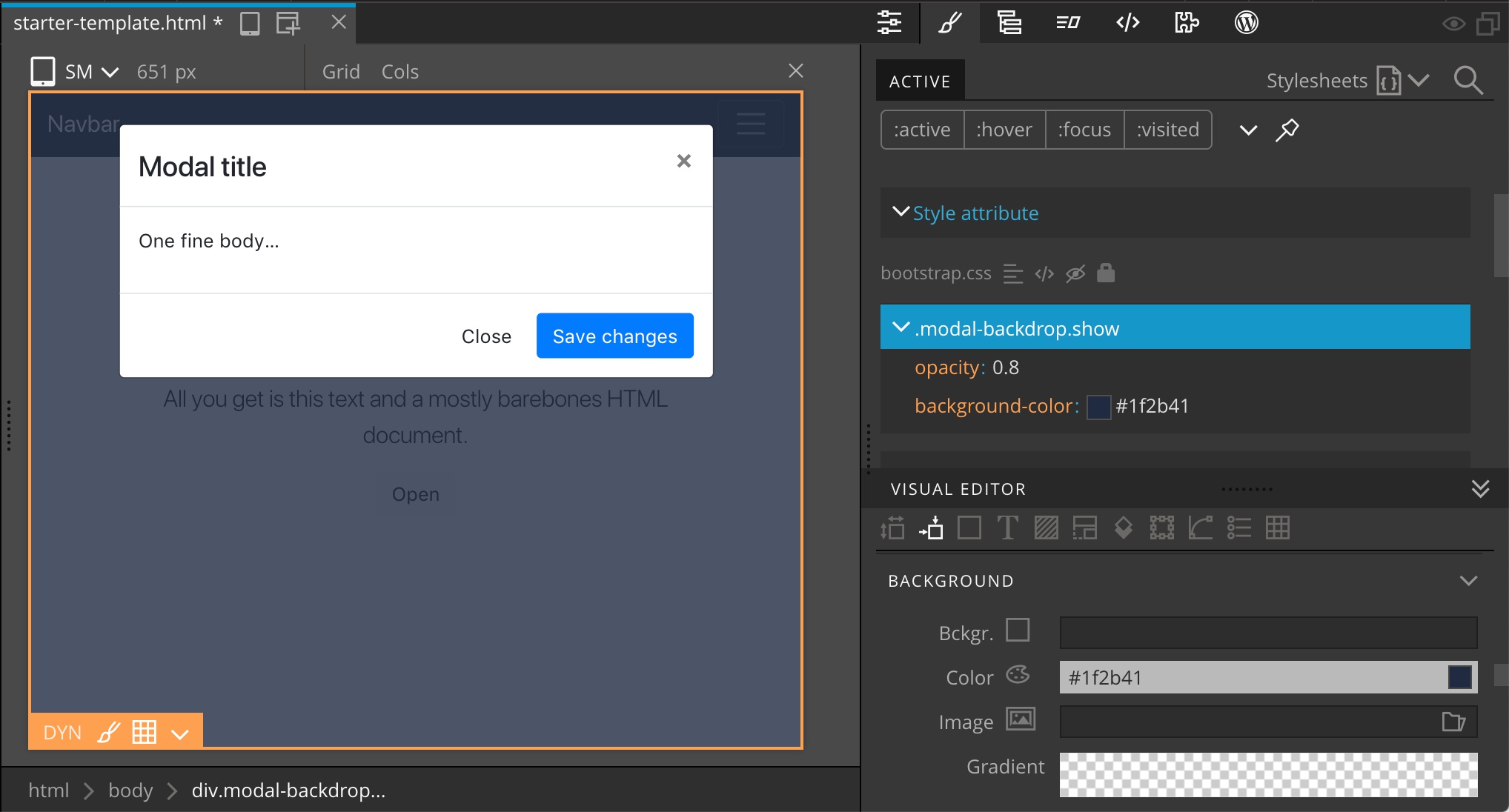Collapse the Style attribute section
The image size is (1509, 812).
coord(901,212)
